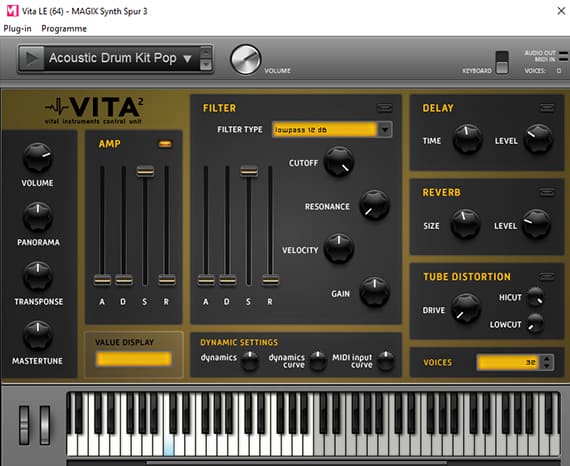
Task: Click the preset play button
Action: coord(32,58)
